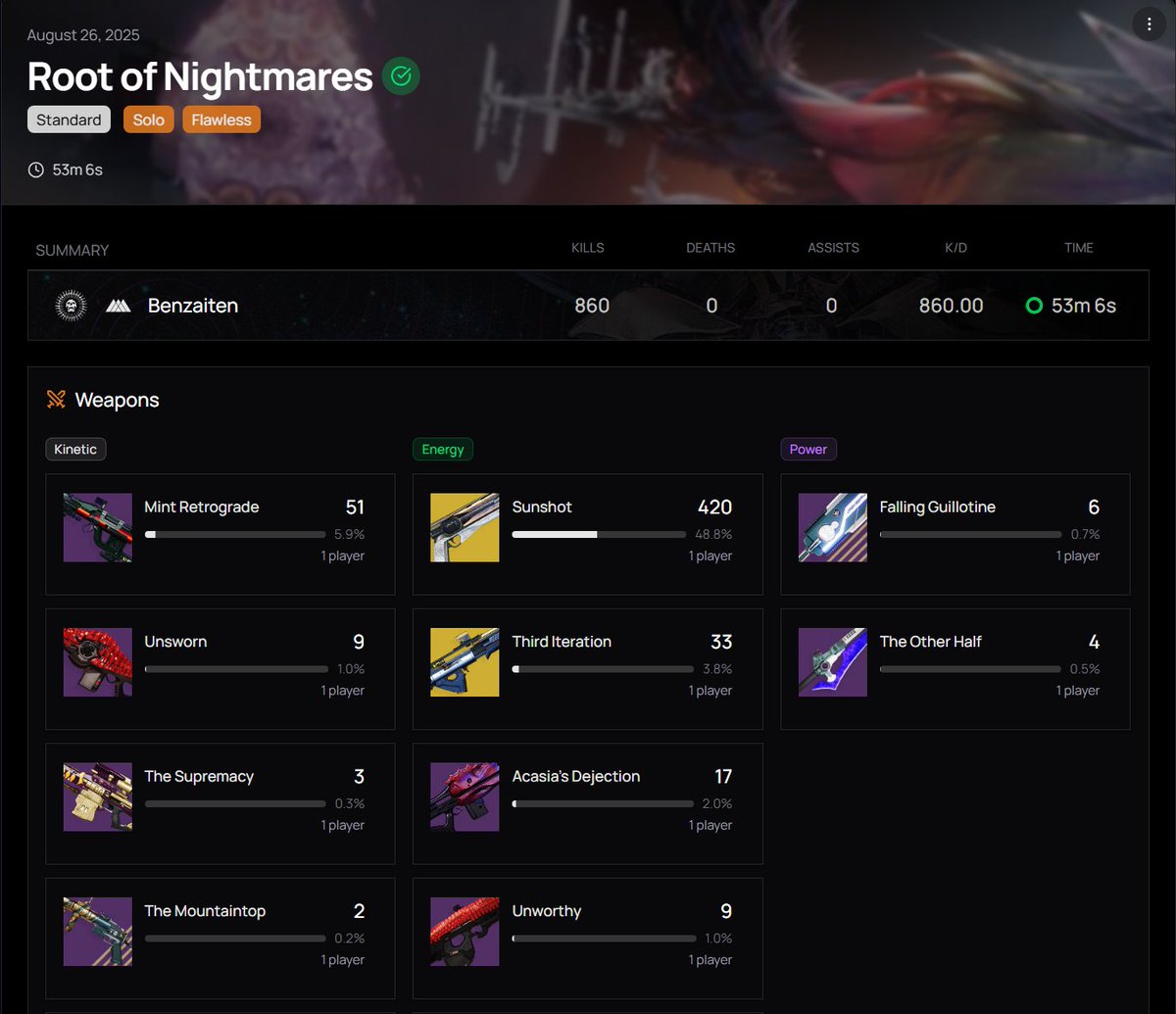Open Unsworn weapon thumbnail
Viewport: 1176px width, 1014px height.
(x=98, y=662)
